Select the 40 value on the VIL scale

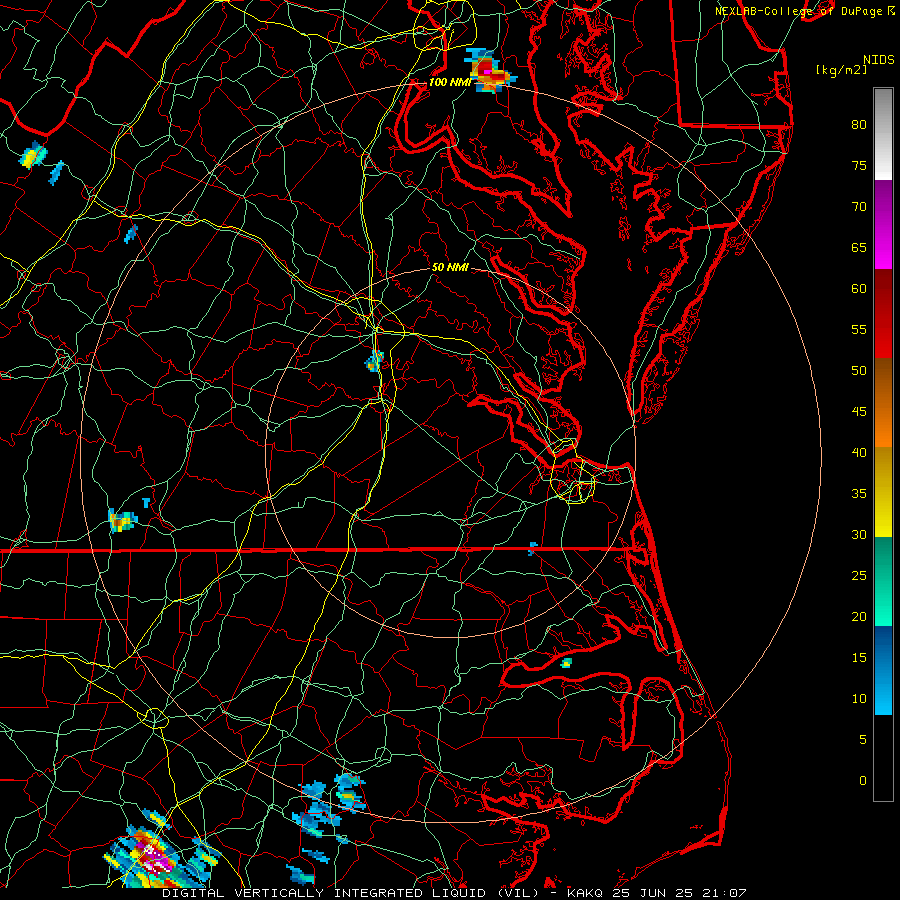859,453
